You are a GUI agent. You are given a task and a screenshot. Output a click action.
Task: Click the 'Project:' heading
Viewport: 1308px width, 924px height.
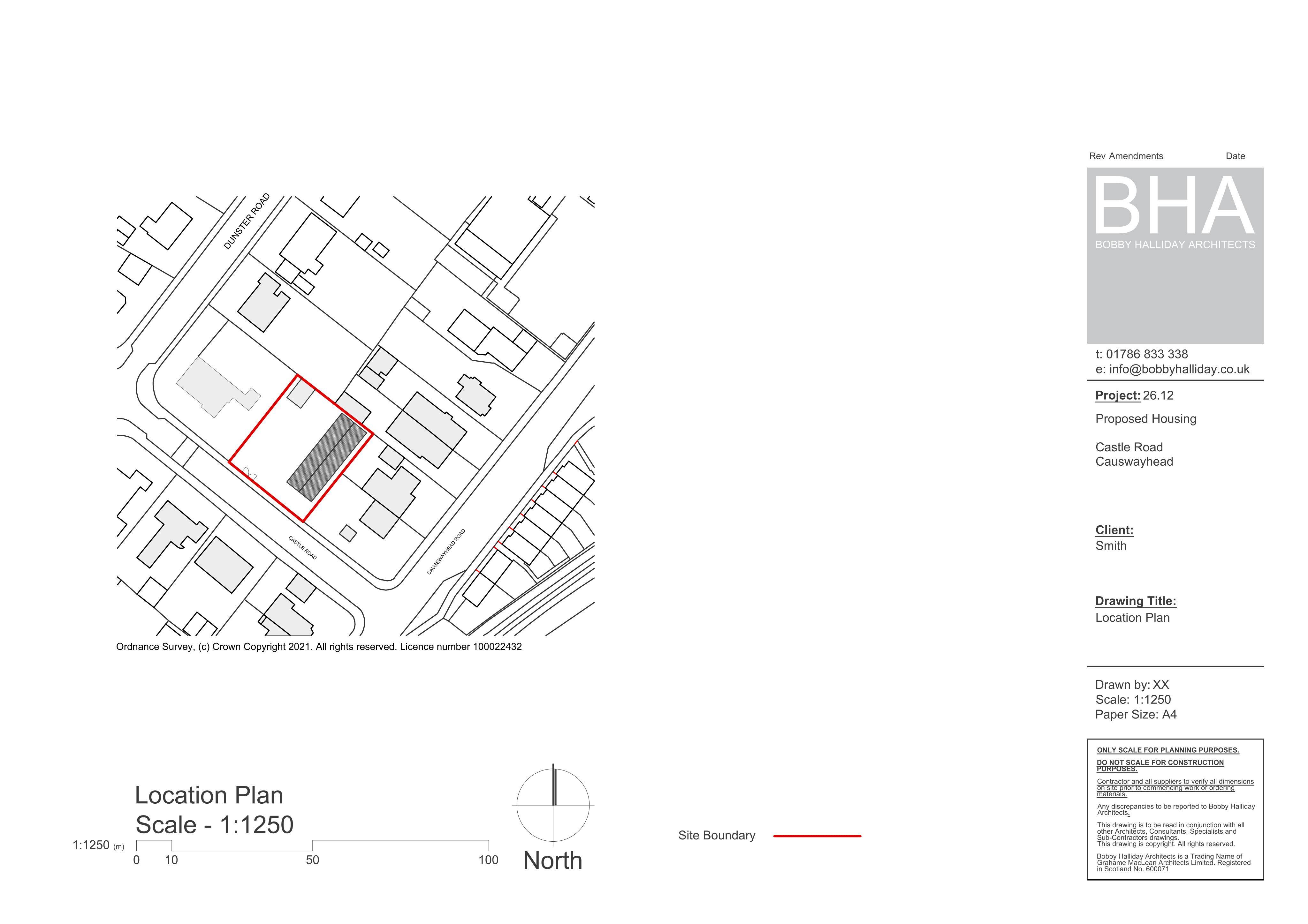tap(1118, 396)
